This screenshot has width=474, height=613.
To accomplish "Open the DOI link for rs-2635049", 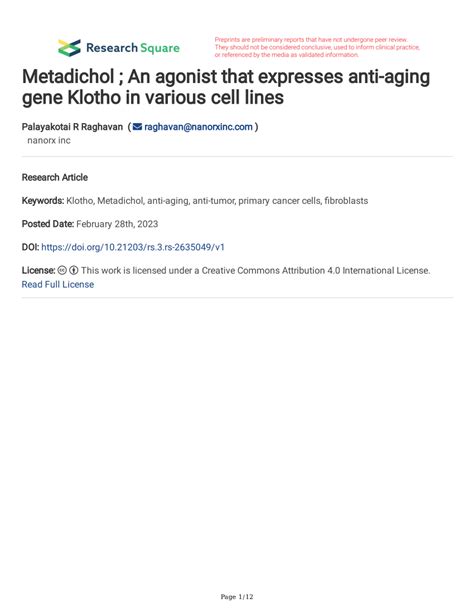I will coord(133,247).
